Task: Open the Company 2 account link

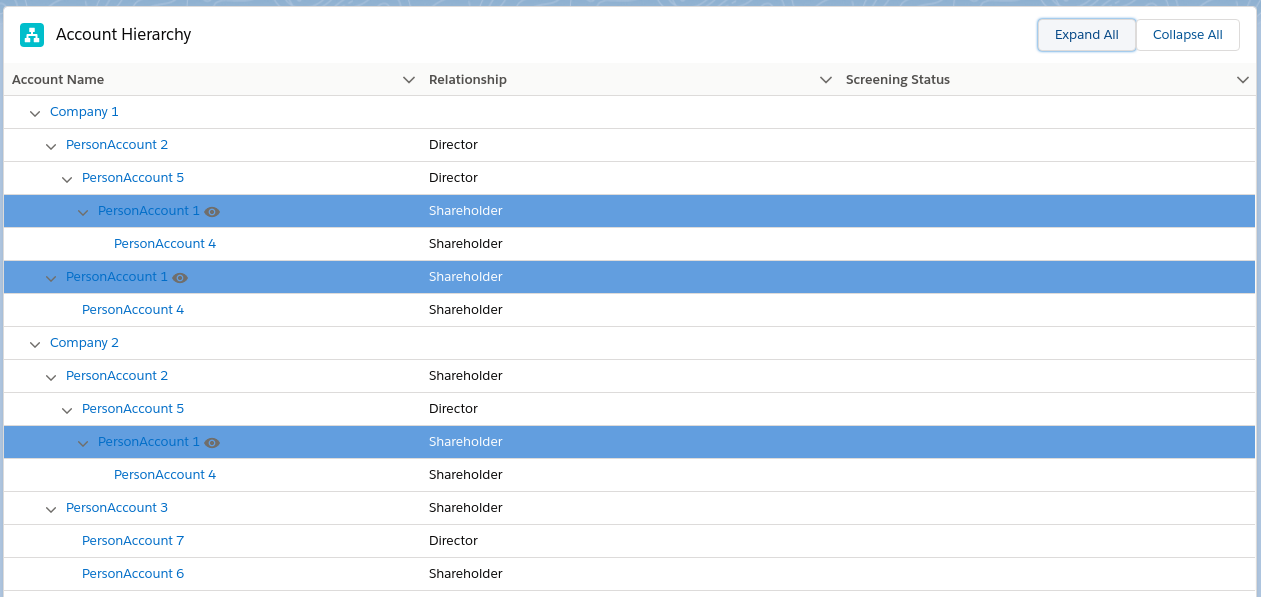Action: pyautogui.click(x=84, y=343)
